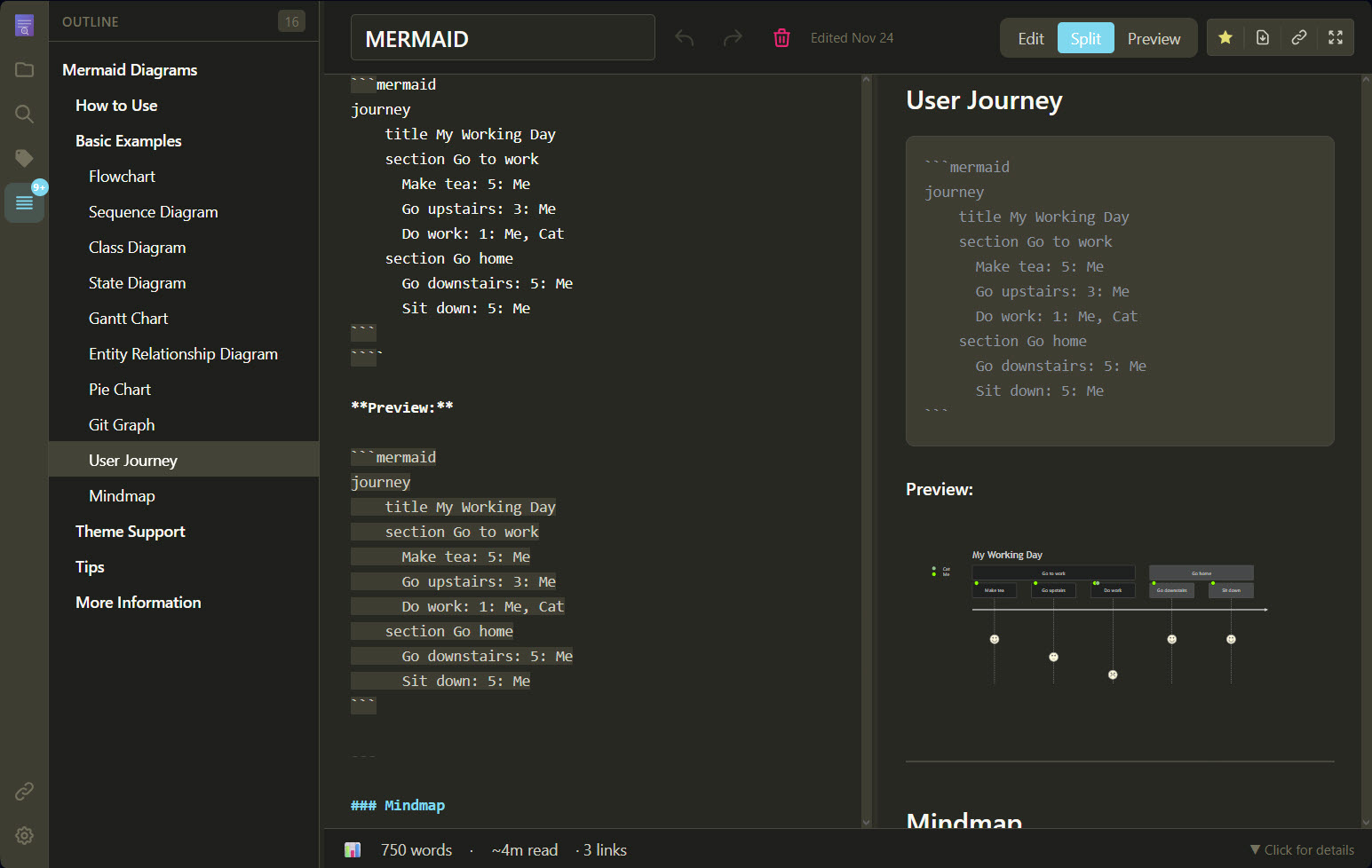Switch to Edit-only mode
Viewport: 1372px width, 868px height.
click(1030, 37)
